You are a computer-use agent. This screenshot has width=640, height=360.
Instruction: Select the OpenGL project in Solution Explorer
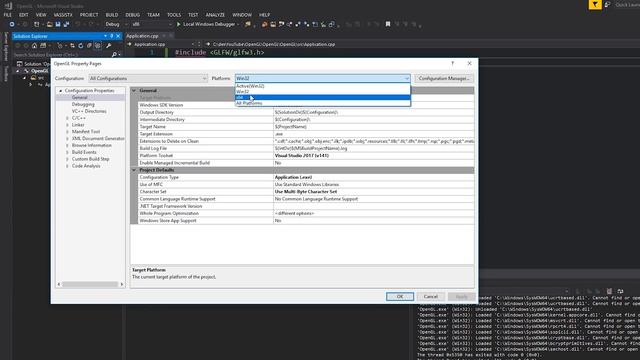[40, 71]
